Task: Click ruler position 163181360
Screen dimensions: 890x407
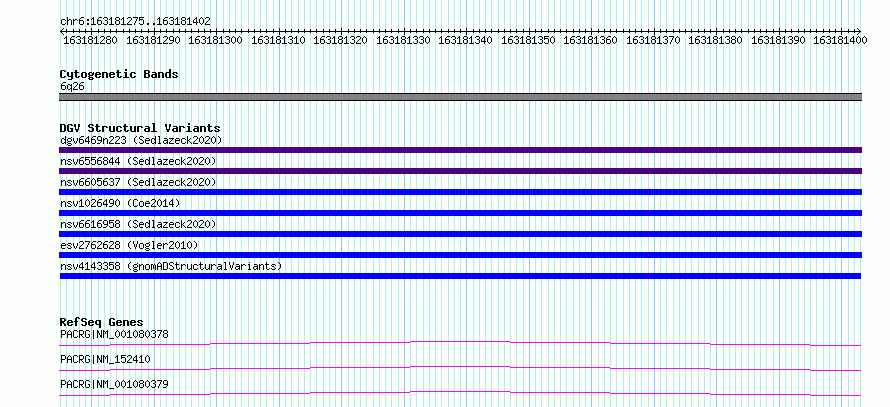Action: tap(590, 40)
